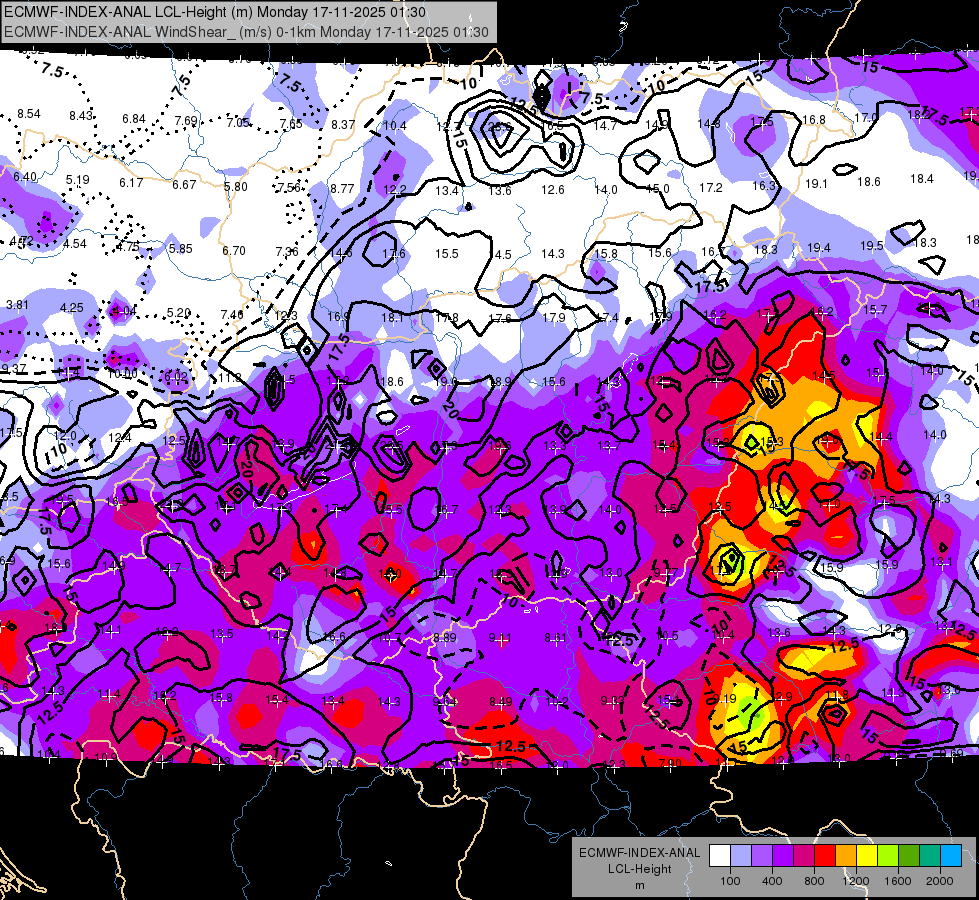The image size is (979, 900).
Task: Select the vivid purple legend swatch after 400
Action: point(783,856)
